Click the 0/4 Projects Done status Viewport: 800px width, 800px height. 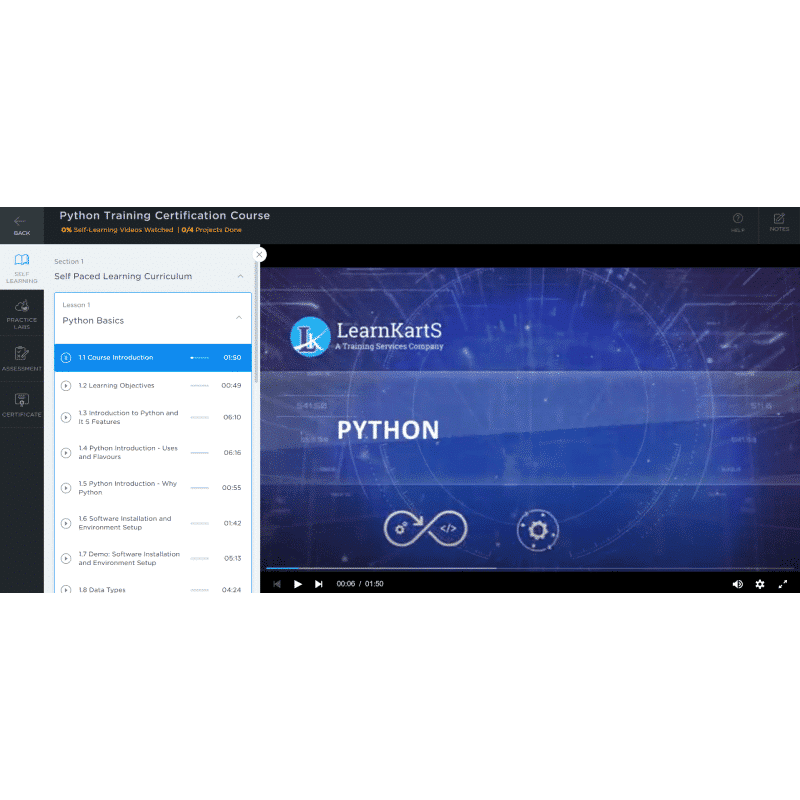coord(211,230)
